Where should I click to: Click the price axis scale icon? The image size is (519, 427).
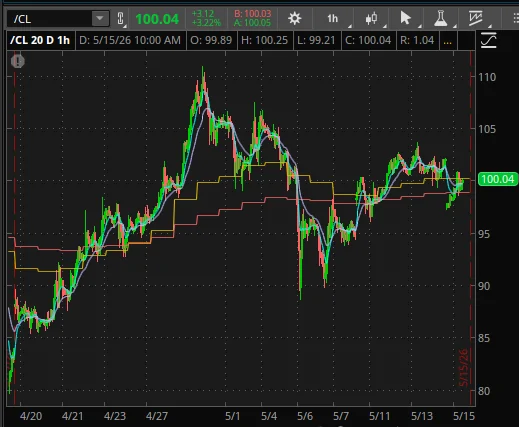(489, 41)
